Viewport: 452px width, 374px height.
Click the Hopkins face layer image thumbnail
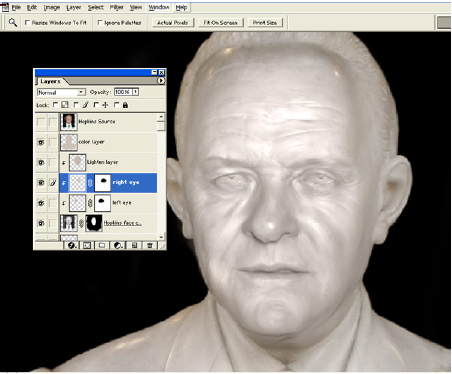[x=69, y=223]
